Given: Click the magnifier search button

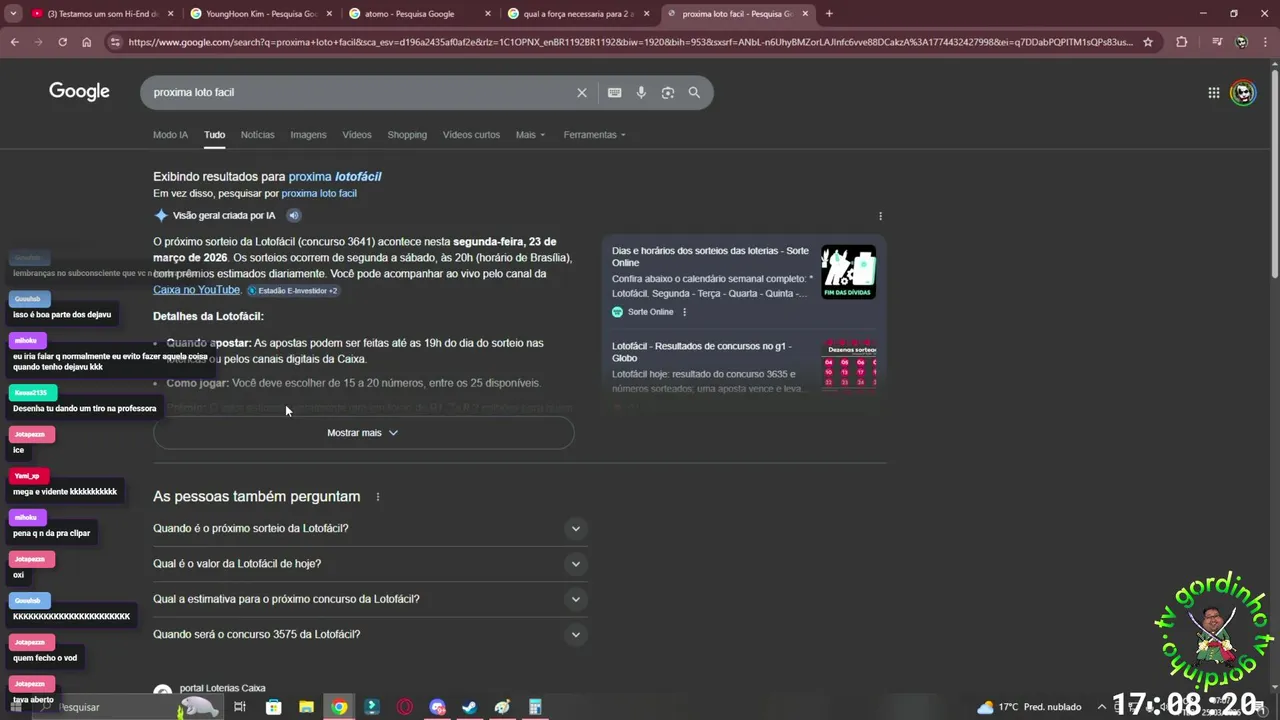Looking at the screenshot, I should [x=694, y=92].
